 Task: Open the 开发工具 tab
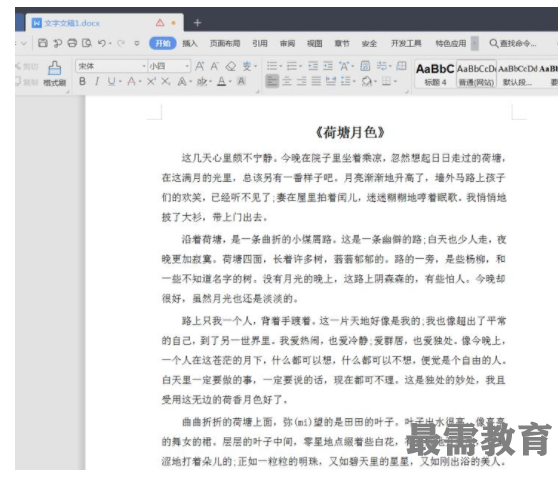pyautogui.click(x=406, y=43)
